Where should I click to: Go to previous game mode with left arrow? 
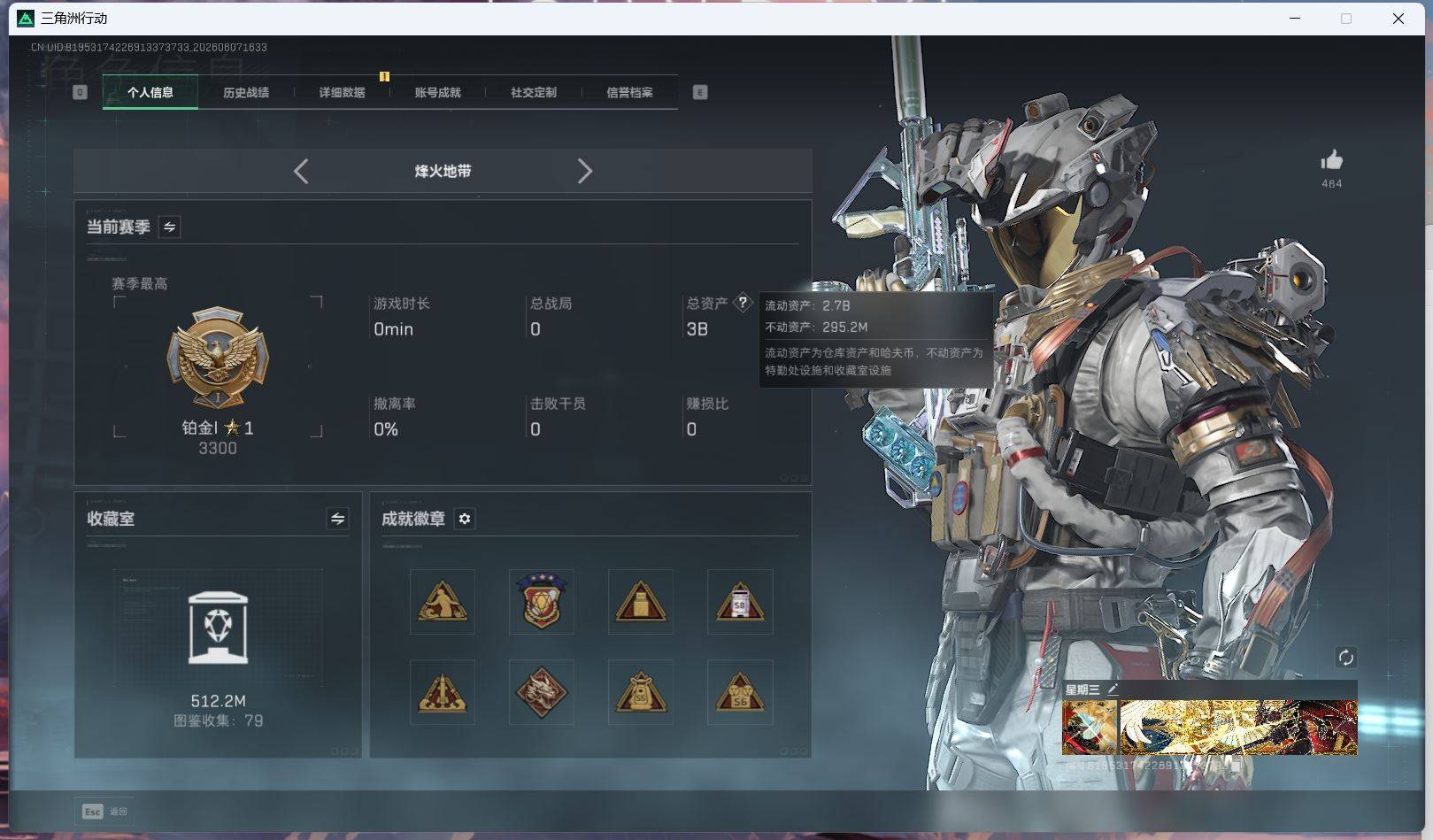[x=301, y=171]
